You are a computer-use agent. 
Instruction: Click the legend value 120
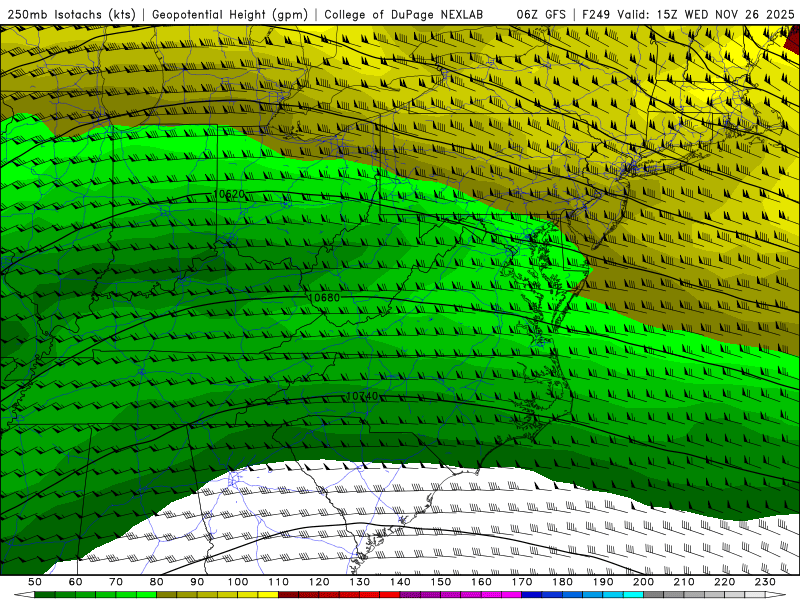(319, 582)
